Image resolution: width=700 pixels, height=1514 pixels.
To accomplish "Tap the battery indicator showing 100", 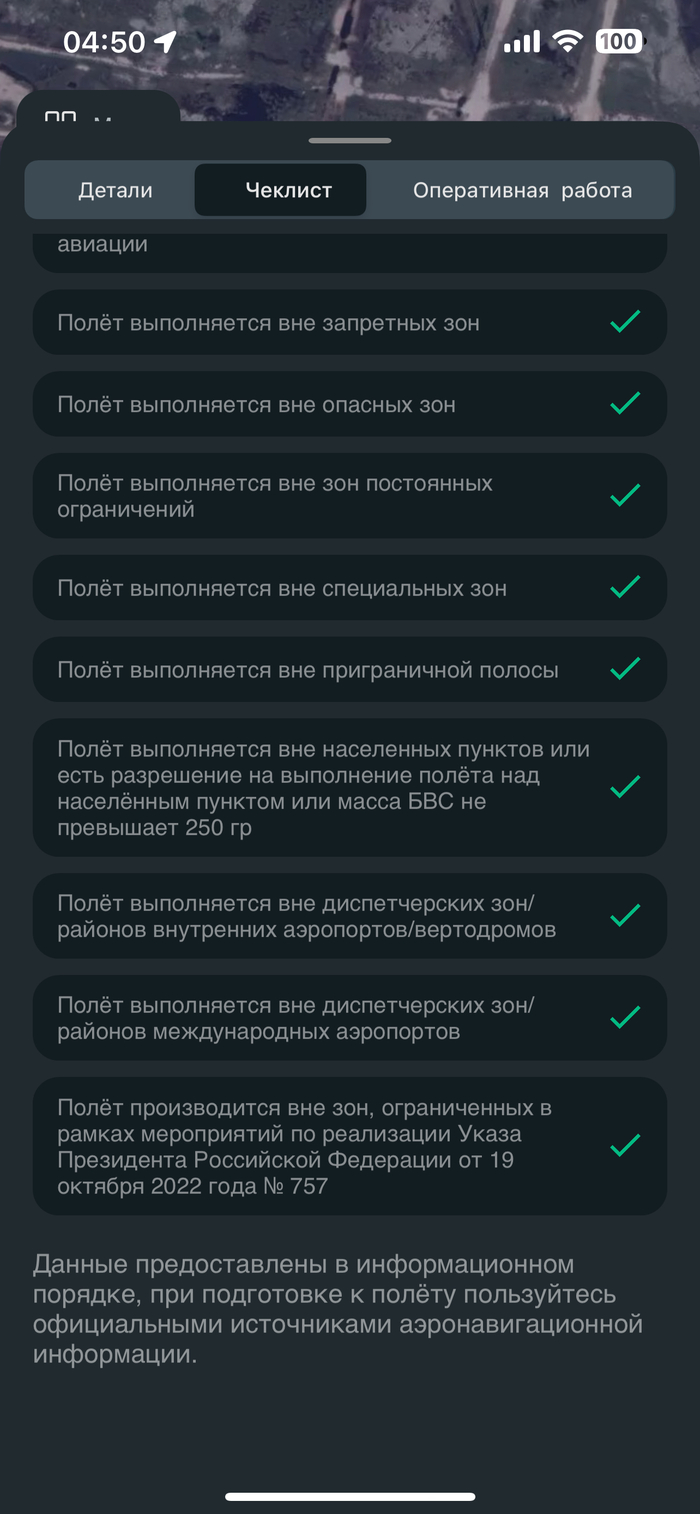I will point(620,41).
